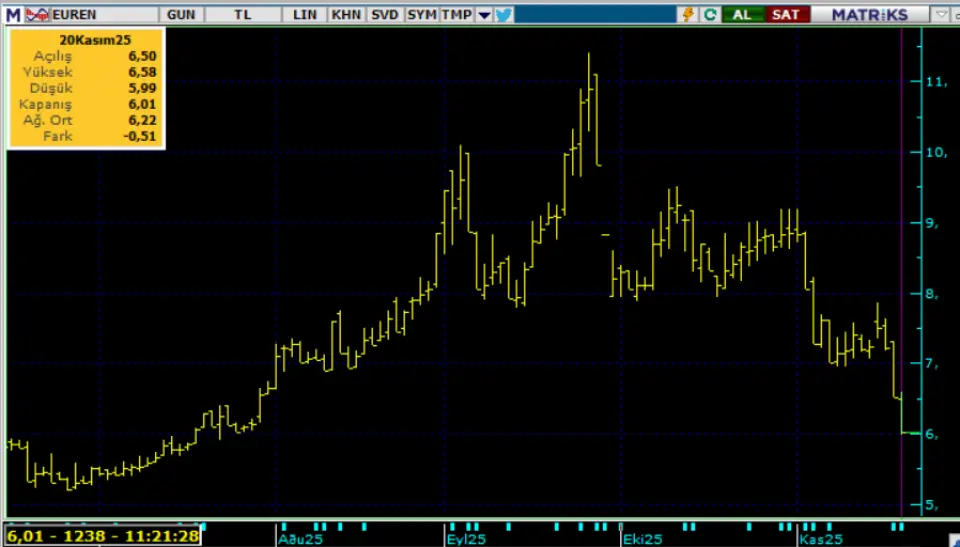This screenshot has width=960, height=547.
Task: Open the SYM symbol menu
Action: pos(421,15)
